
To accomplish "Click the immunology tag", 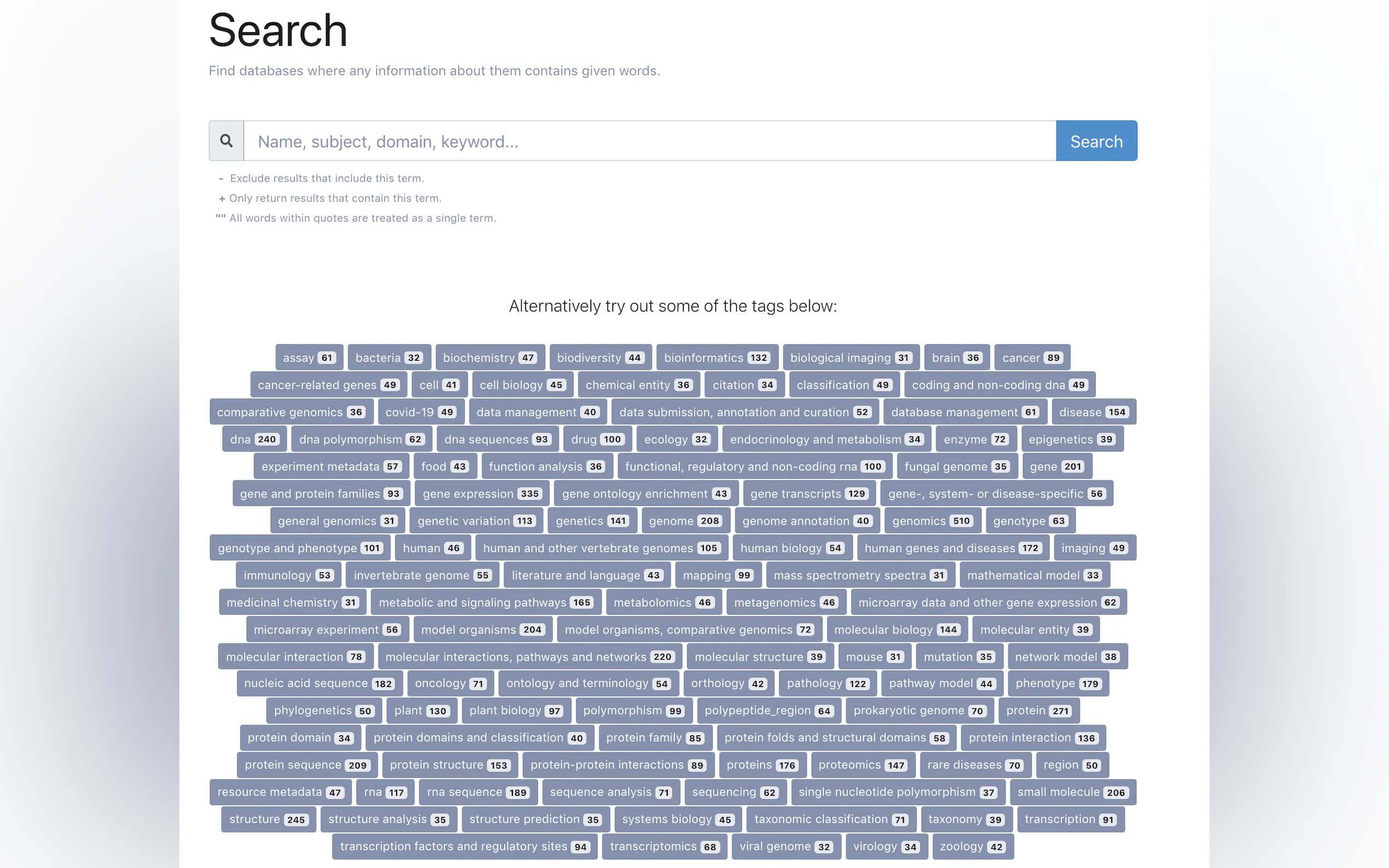I will click(288, 575).
